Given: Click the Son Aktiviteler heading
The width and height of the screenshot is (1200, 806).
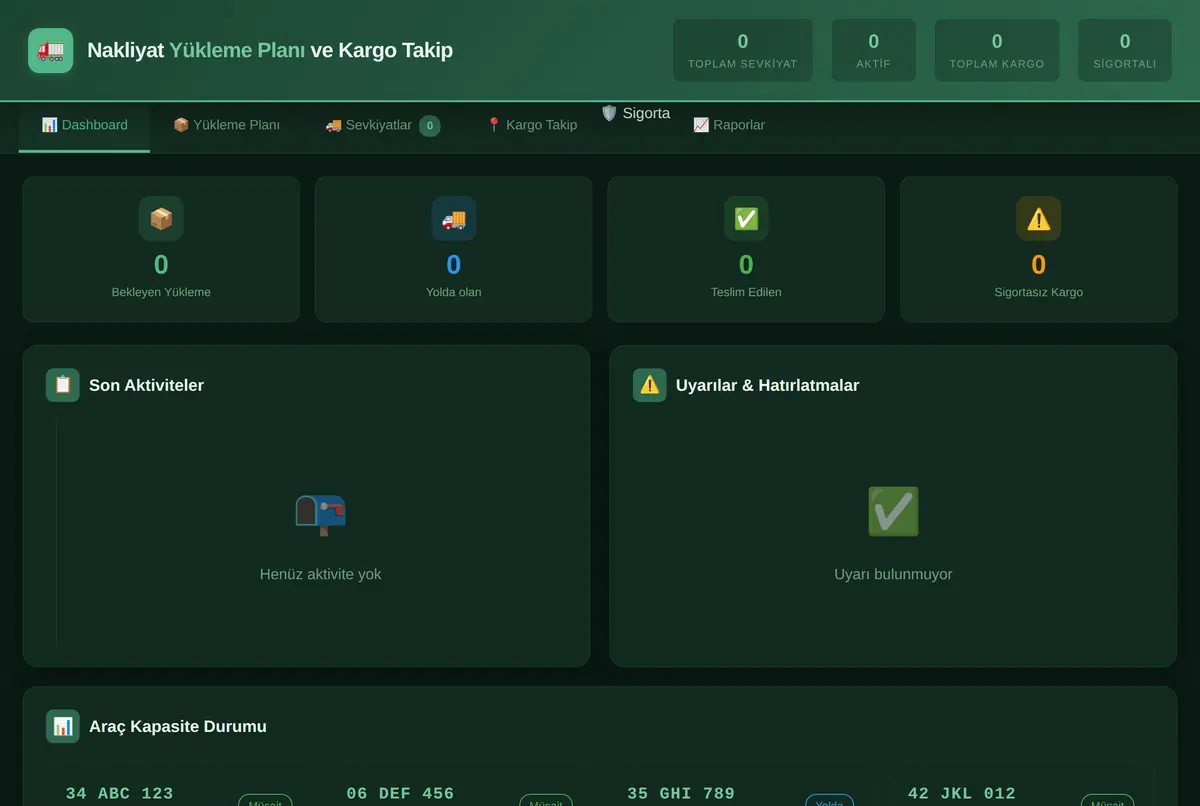Looking at the screenshot, I should click(146, 385).
